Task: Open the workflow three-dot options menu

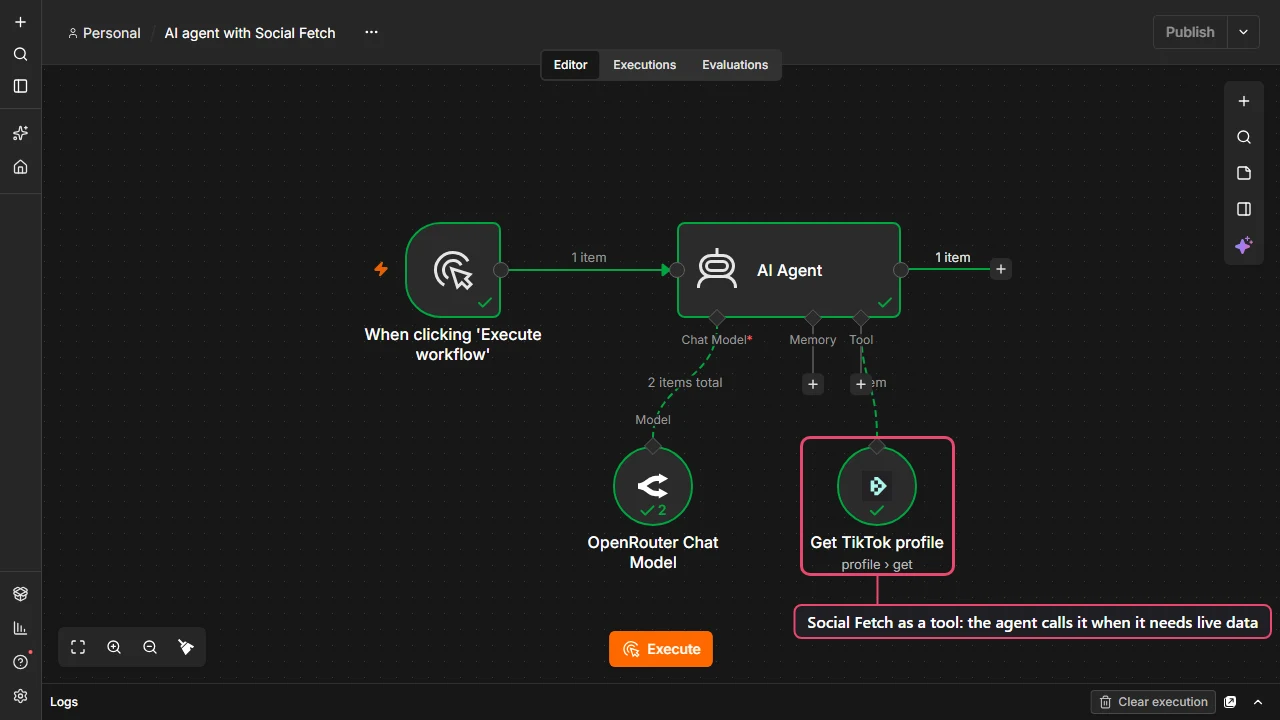Action: (x=371, y=33)
